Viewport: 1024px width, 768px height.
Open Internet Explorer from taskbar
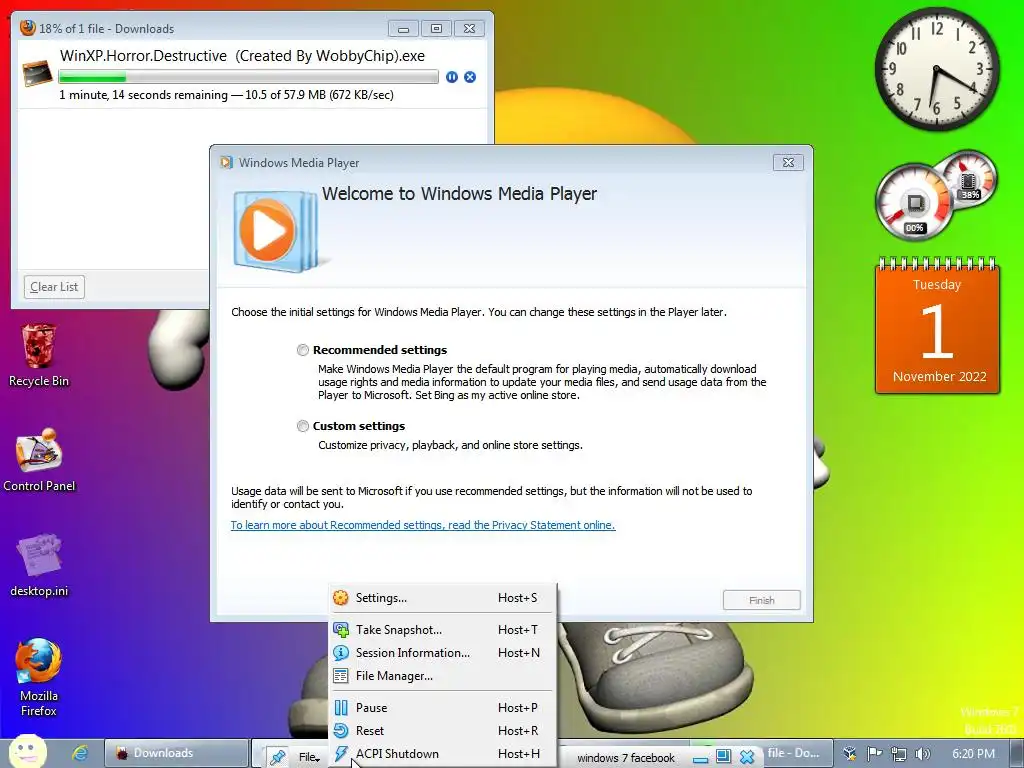[x=80, y=753]
